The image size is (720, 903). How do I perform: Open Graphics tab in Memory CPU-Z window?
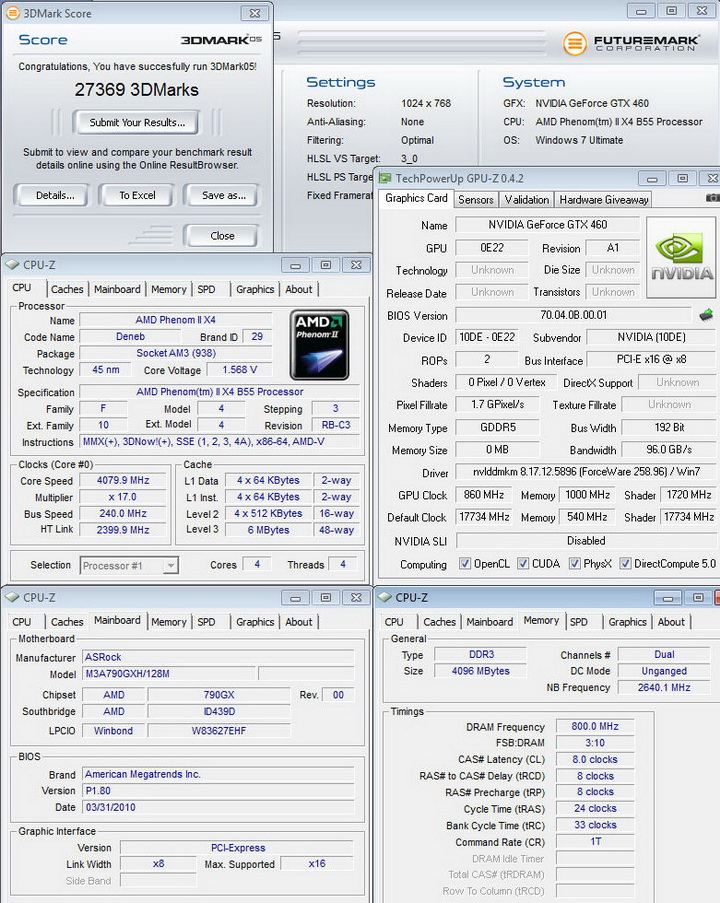[x=627, y=622]
